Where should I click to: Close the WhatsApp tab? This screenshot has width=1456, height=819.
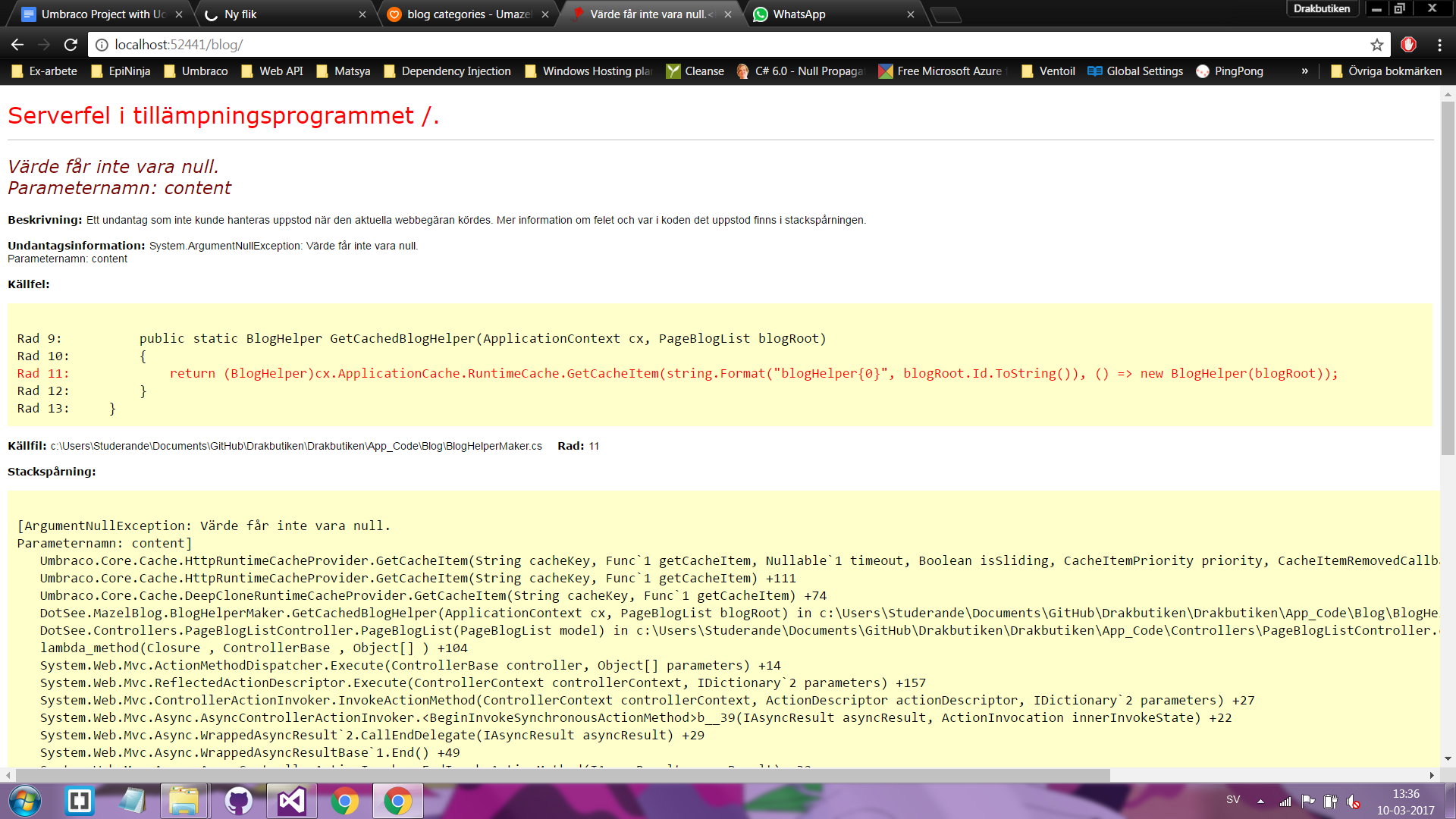pos(911,14)
